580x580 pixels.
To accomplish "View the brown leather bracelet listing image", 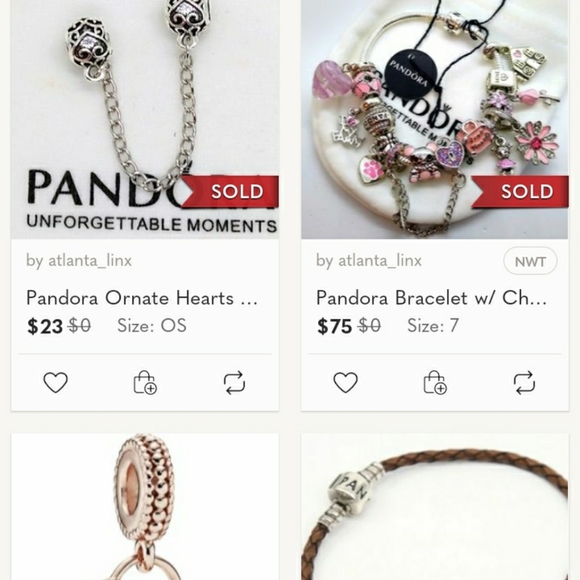I will 435,507.
